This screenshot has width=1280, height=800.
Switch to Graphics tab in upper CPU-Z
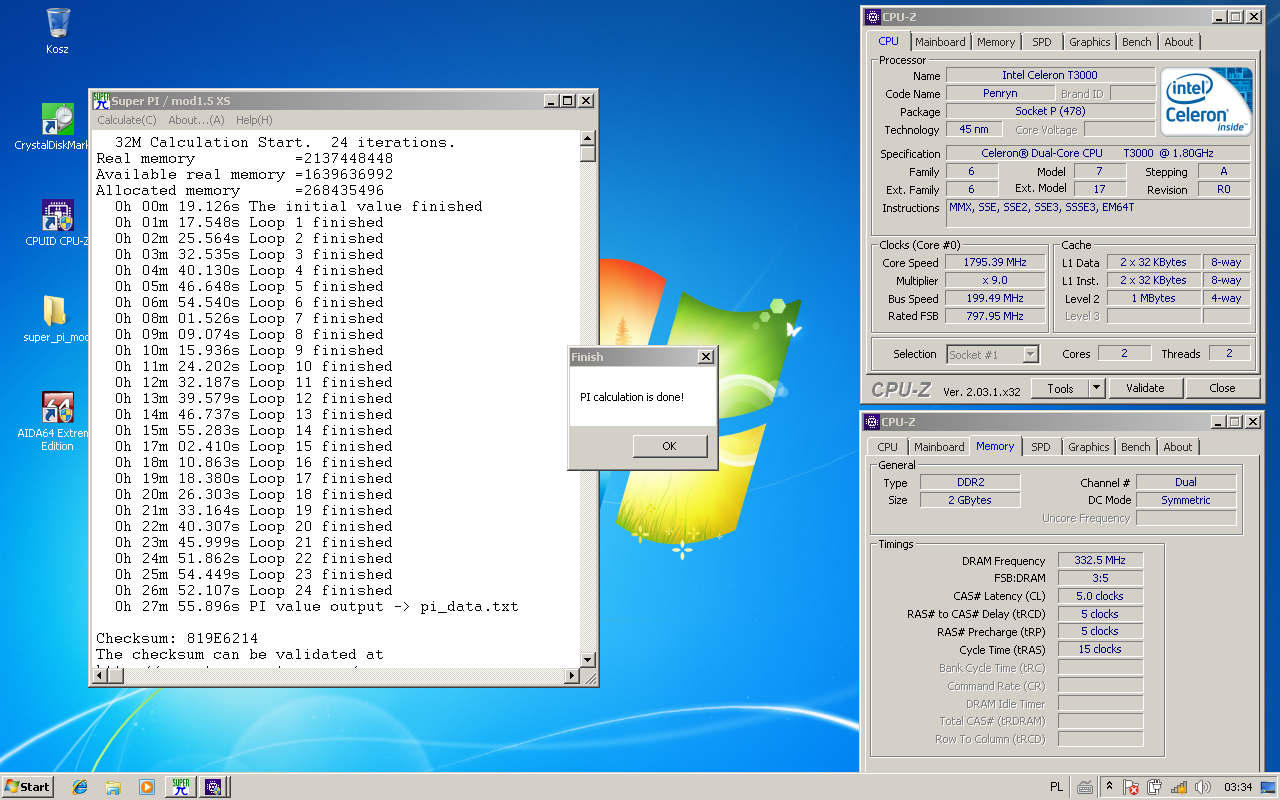pos(1089,42)
